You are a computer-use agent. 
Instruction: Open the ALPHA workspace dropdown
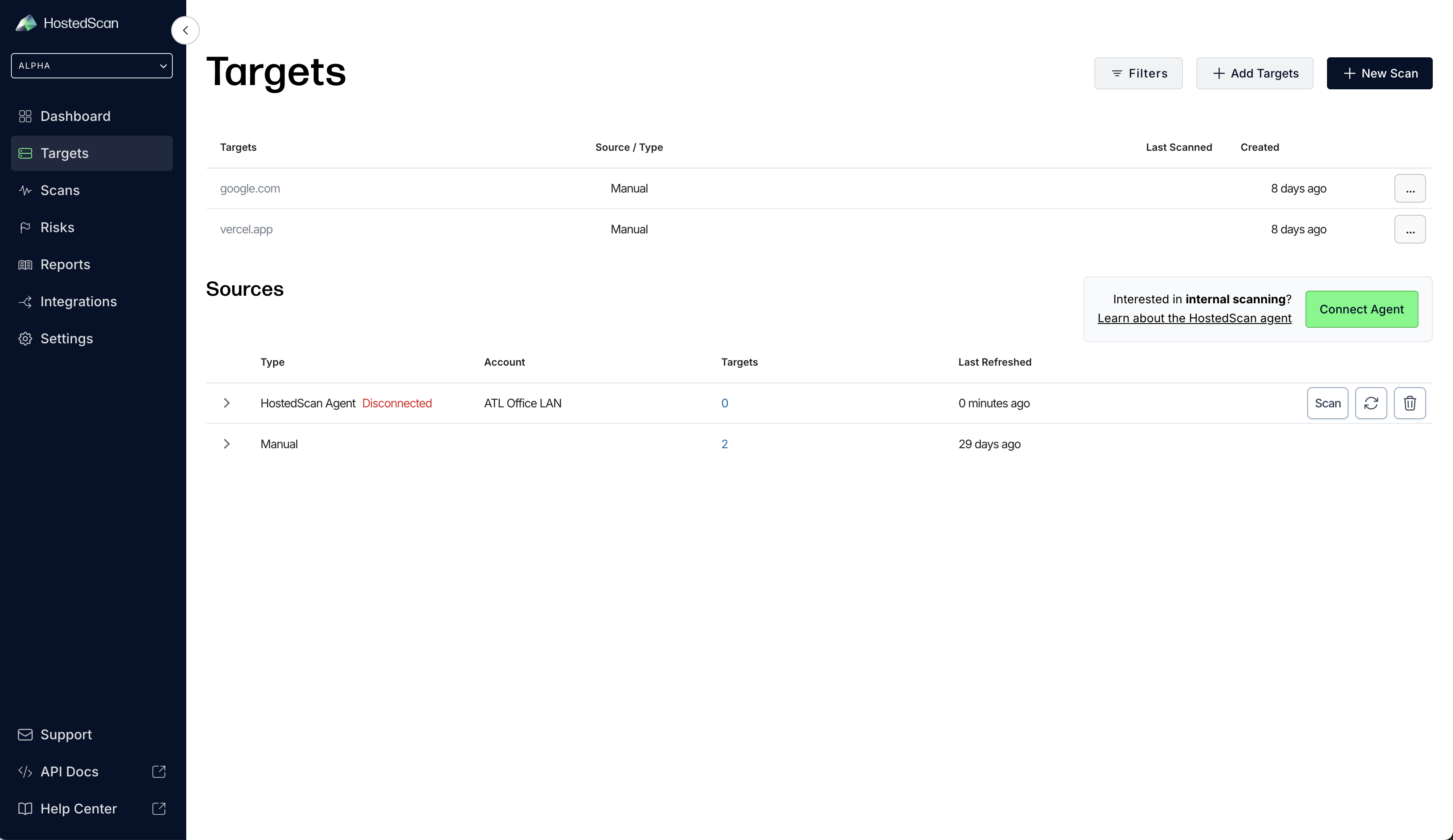(x=92, y=66)
